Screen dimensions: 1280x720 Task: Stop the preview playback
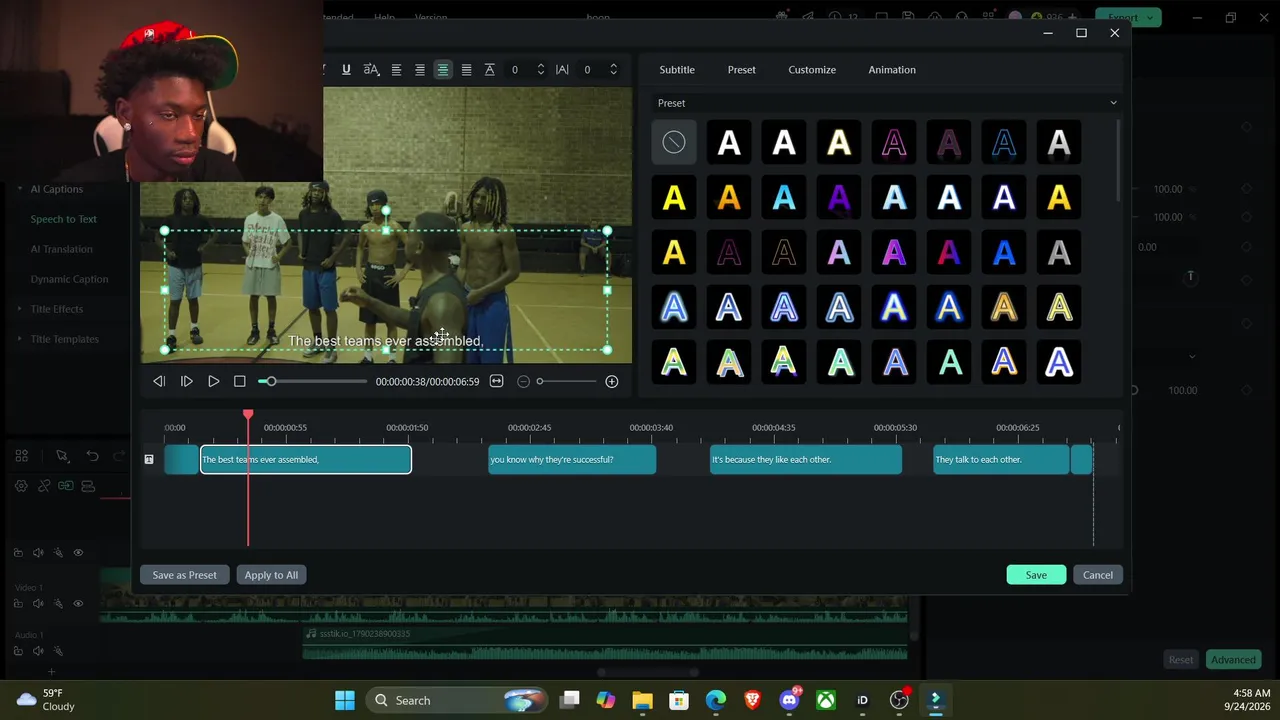pos(239,381)
